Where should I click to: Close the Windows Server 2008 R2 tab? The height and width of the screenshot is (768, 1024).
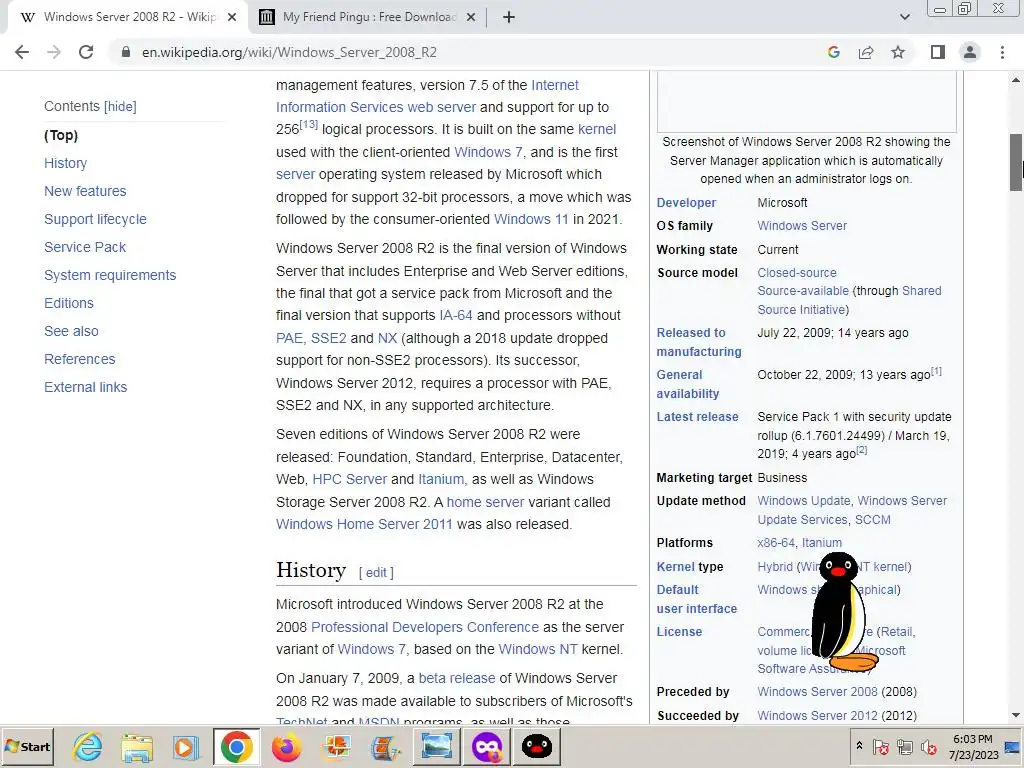[232, 17]
